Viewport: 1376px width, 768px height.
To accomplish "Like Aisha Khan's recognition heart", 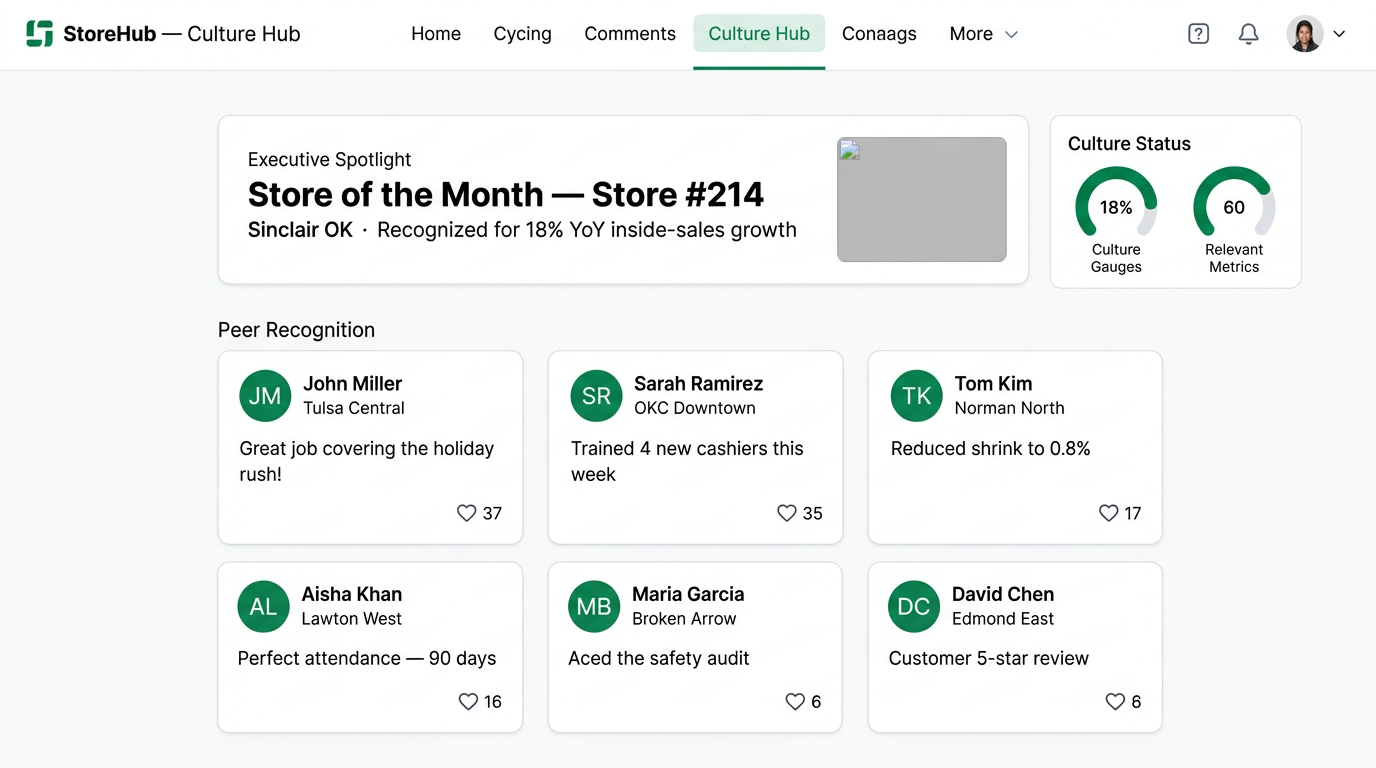I will point(468,702).
